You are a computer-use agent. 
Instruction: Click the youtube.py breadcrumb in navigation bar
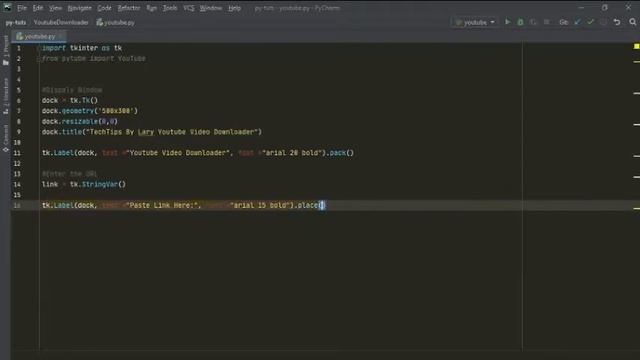(116, 23)
